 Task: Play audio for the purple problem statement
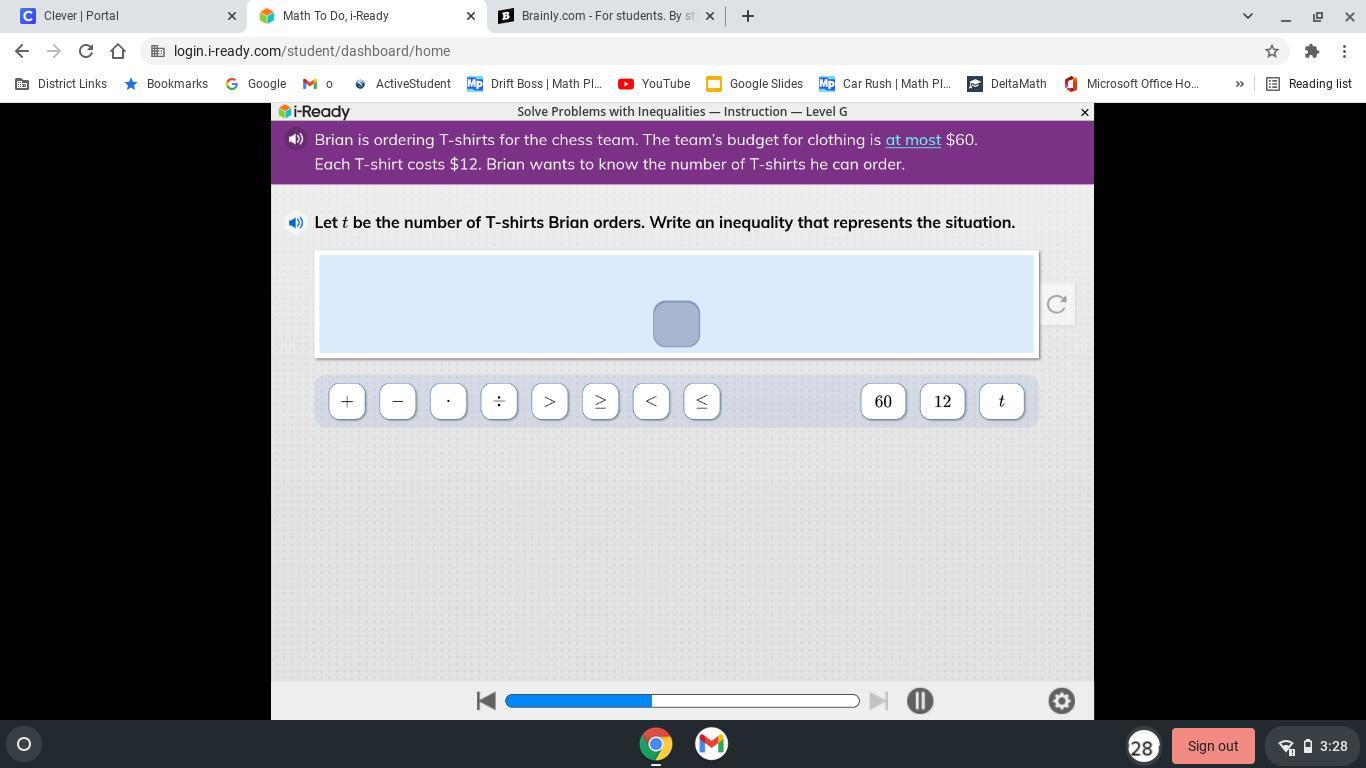(x=295, y=140)
